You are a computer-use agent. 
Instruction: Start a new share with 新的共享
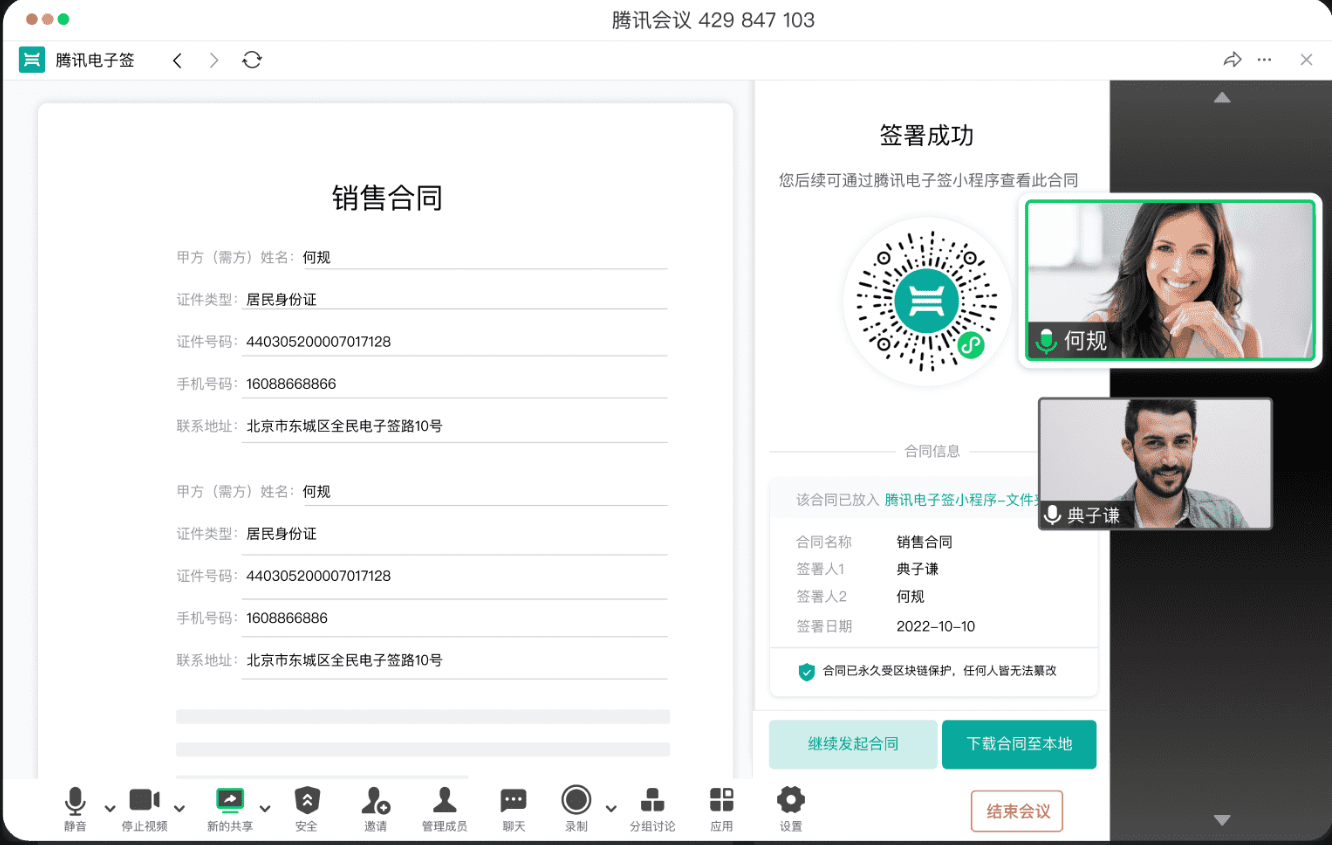pyautogui.click(x=230, y=808)
